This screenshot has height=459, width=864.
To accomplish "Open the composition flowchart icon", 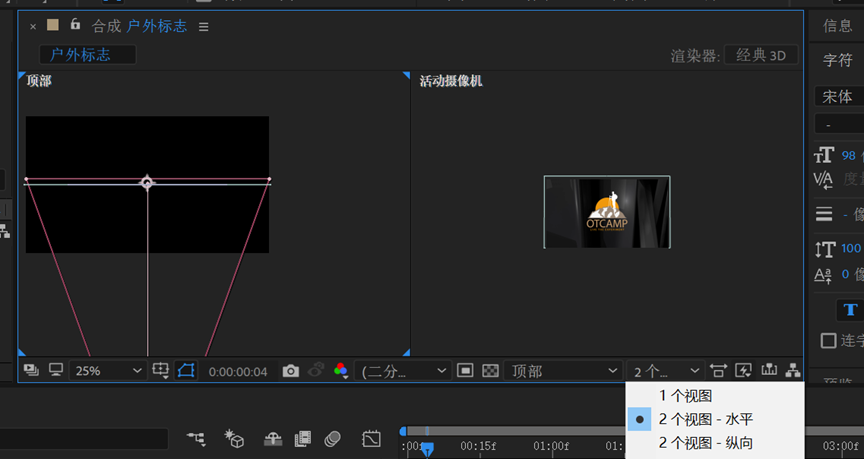I will [x=793, y=370].
